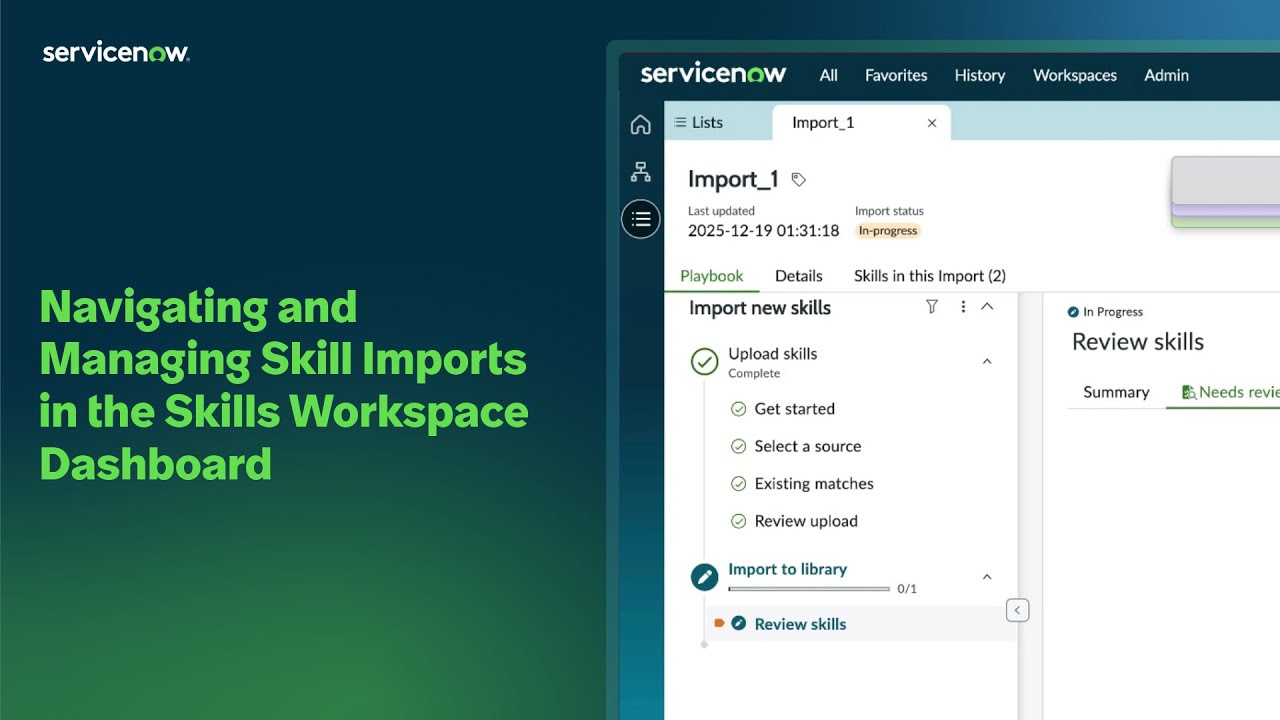Open the playbook filter funnel icon
Image resolution: width=1280 pixels, height=720 pixels.
932,307
